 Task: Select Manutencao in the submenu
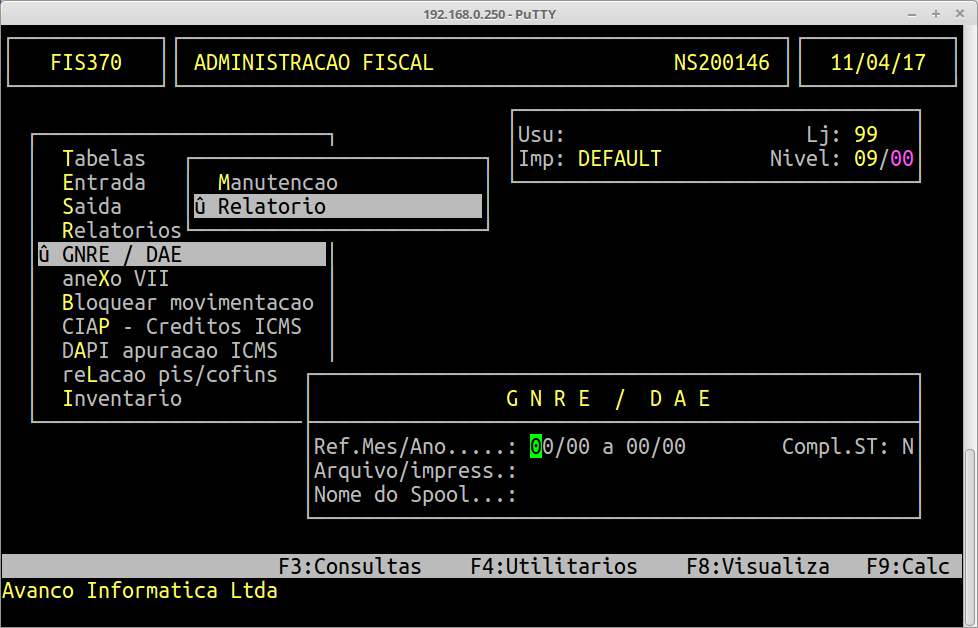click(277, 183)
